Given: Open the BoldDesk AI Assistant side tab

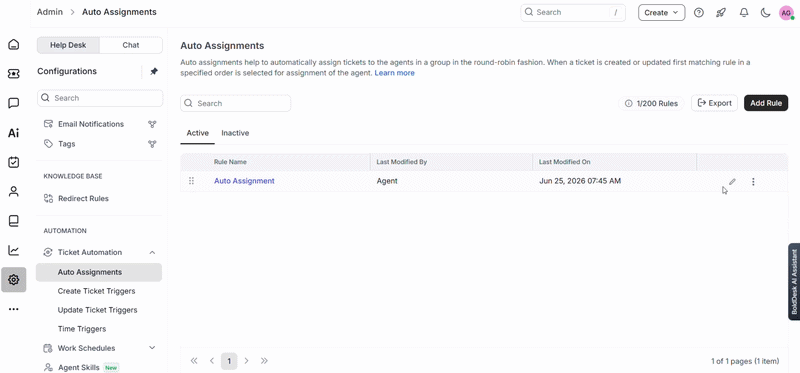Looking at the screenshot, I should [794, 282].
